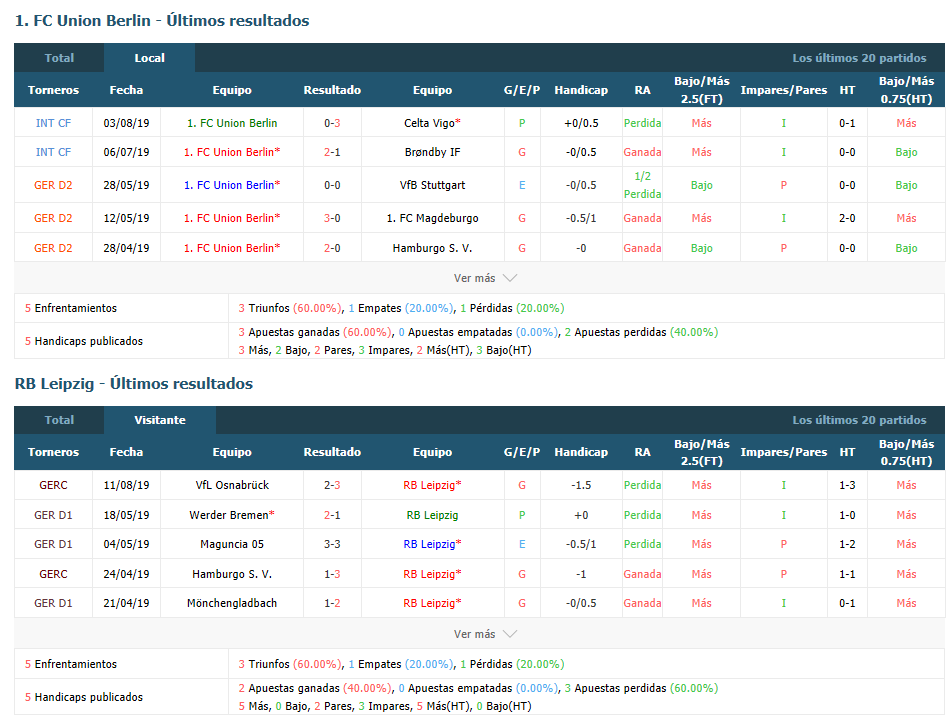Select Visitante tab in RB Leipzig table

pyautogui.click(x=160, y=420)
